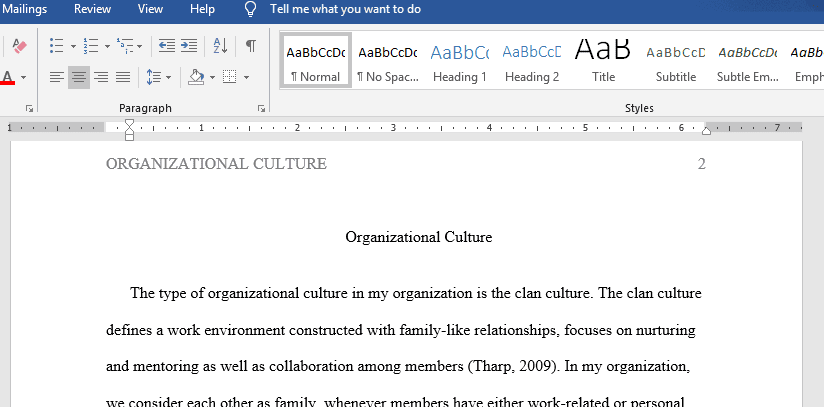The width and height of the screenshot is (824, 407).
Task: Open the Borders dropdown arrow
Action: 246,78
